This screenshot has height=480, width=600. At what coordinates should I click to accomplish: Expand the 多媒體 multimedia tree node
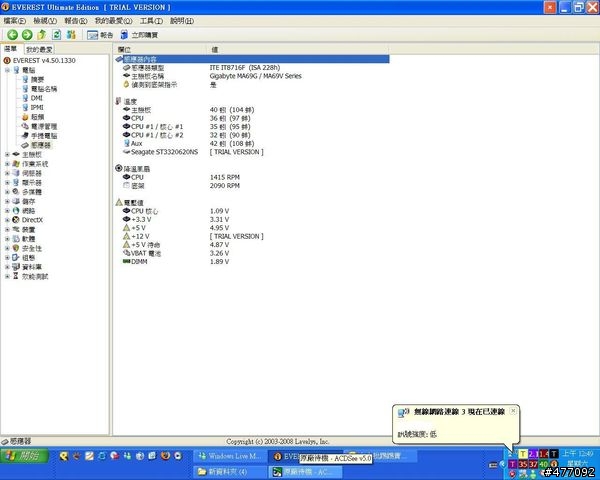pyautogui.click(x=7, y=192)
